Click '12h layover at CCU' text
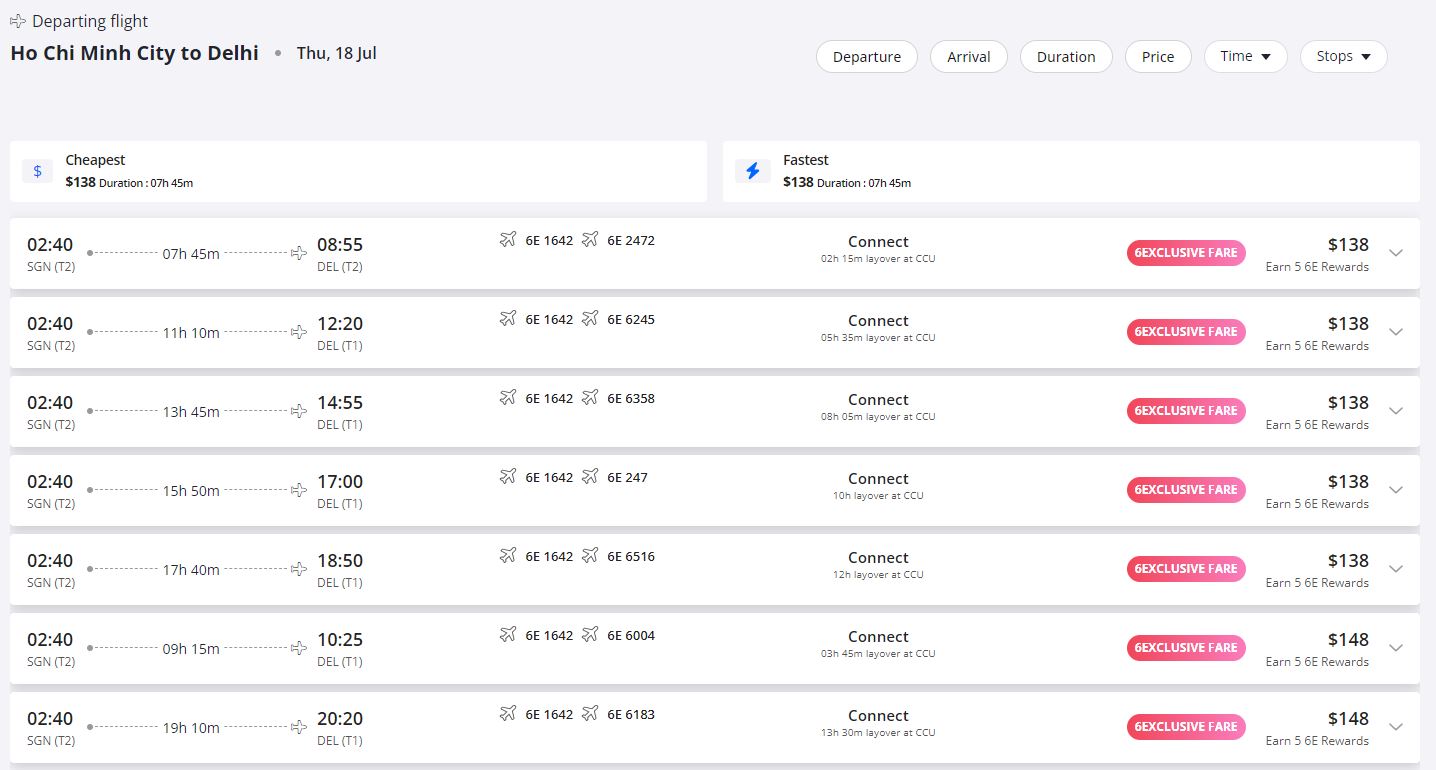The height and width of the screenshot is (770, 1436). (x=878, y=575)
